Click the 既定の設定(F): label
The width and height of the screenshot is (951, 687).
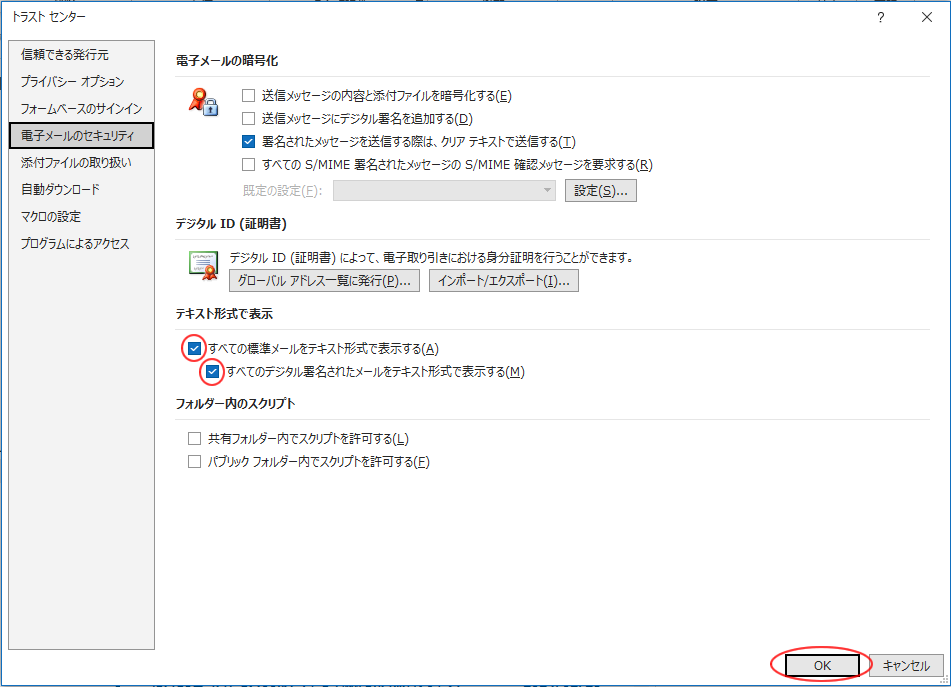[x=282, y=190]
